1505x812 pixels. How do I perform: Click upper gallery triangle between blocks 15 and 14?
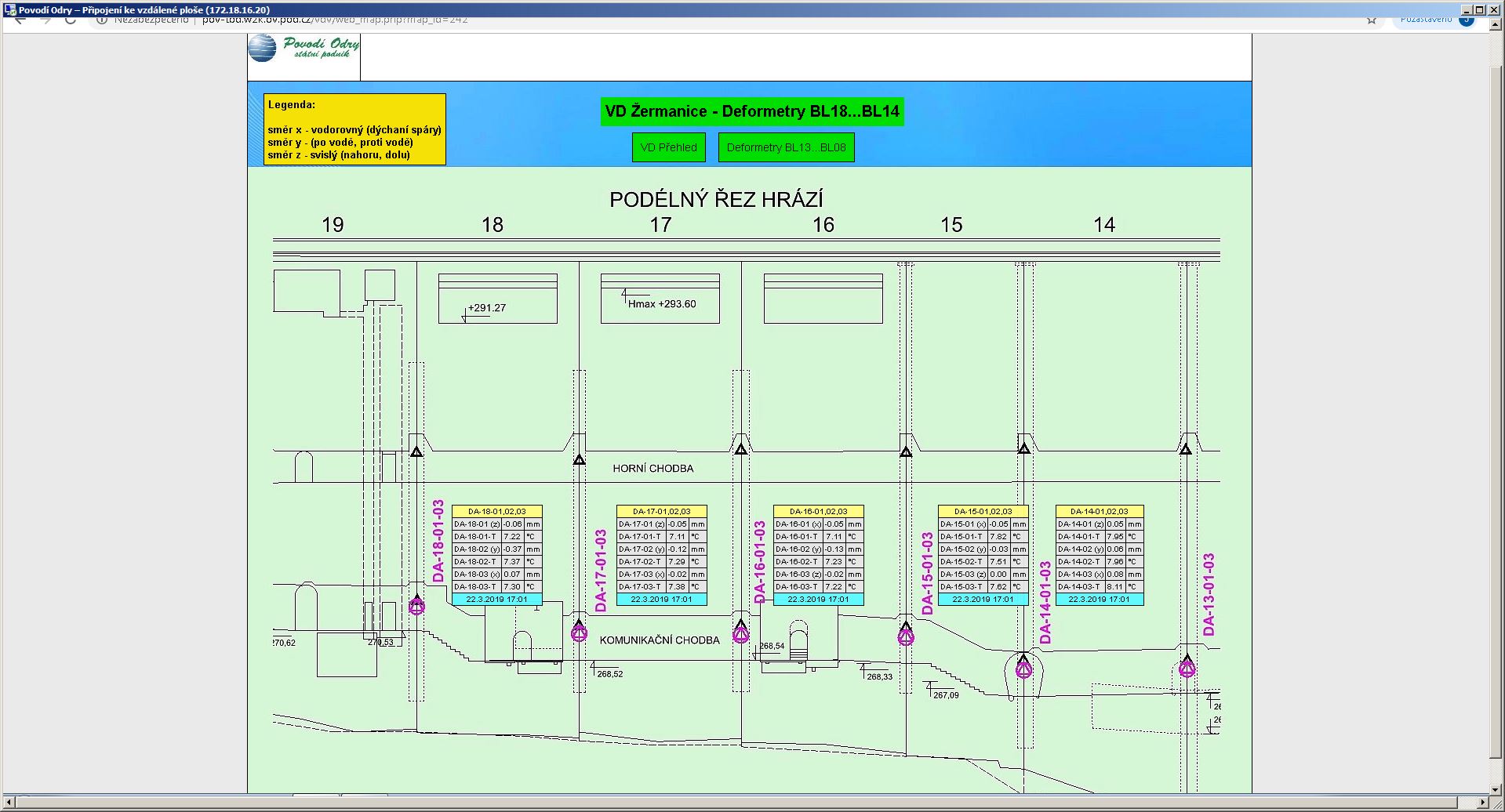(x=1023, y=448)
